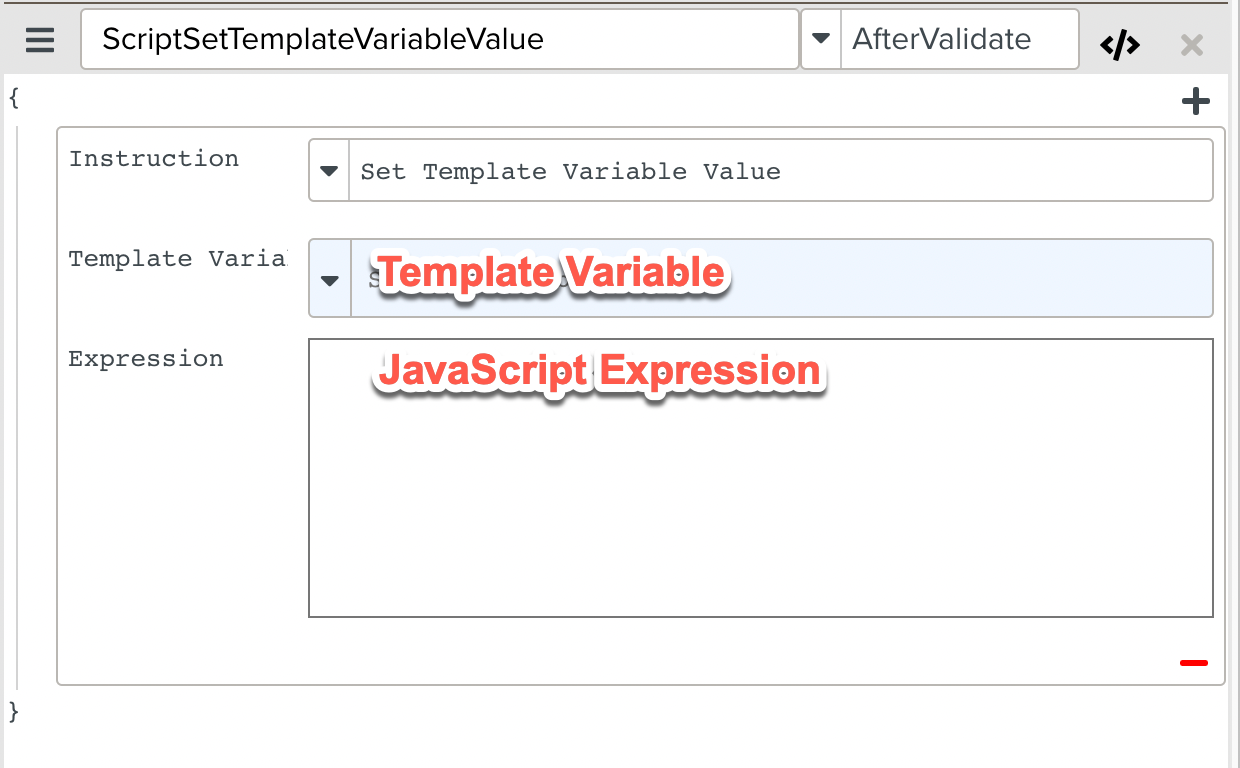Click the closing curly brace

[13, 711]
